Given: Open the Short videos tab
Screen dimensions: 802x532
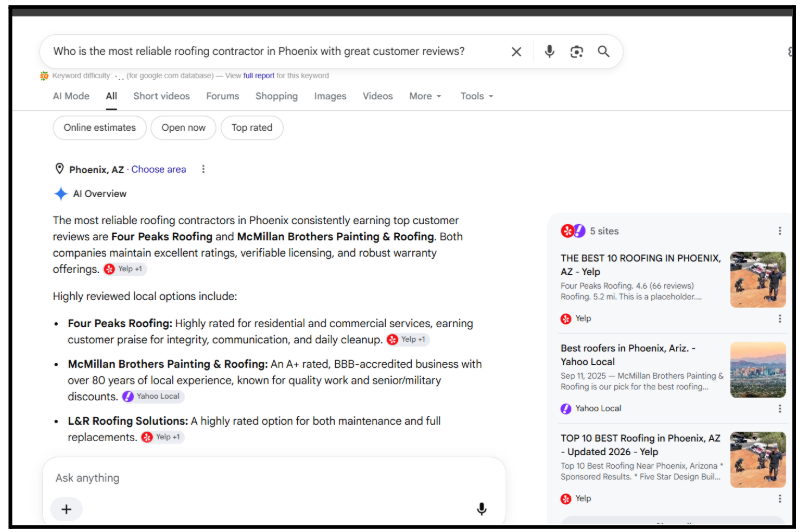Looking at the screenshot, I should tap(162, 96).
